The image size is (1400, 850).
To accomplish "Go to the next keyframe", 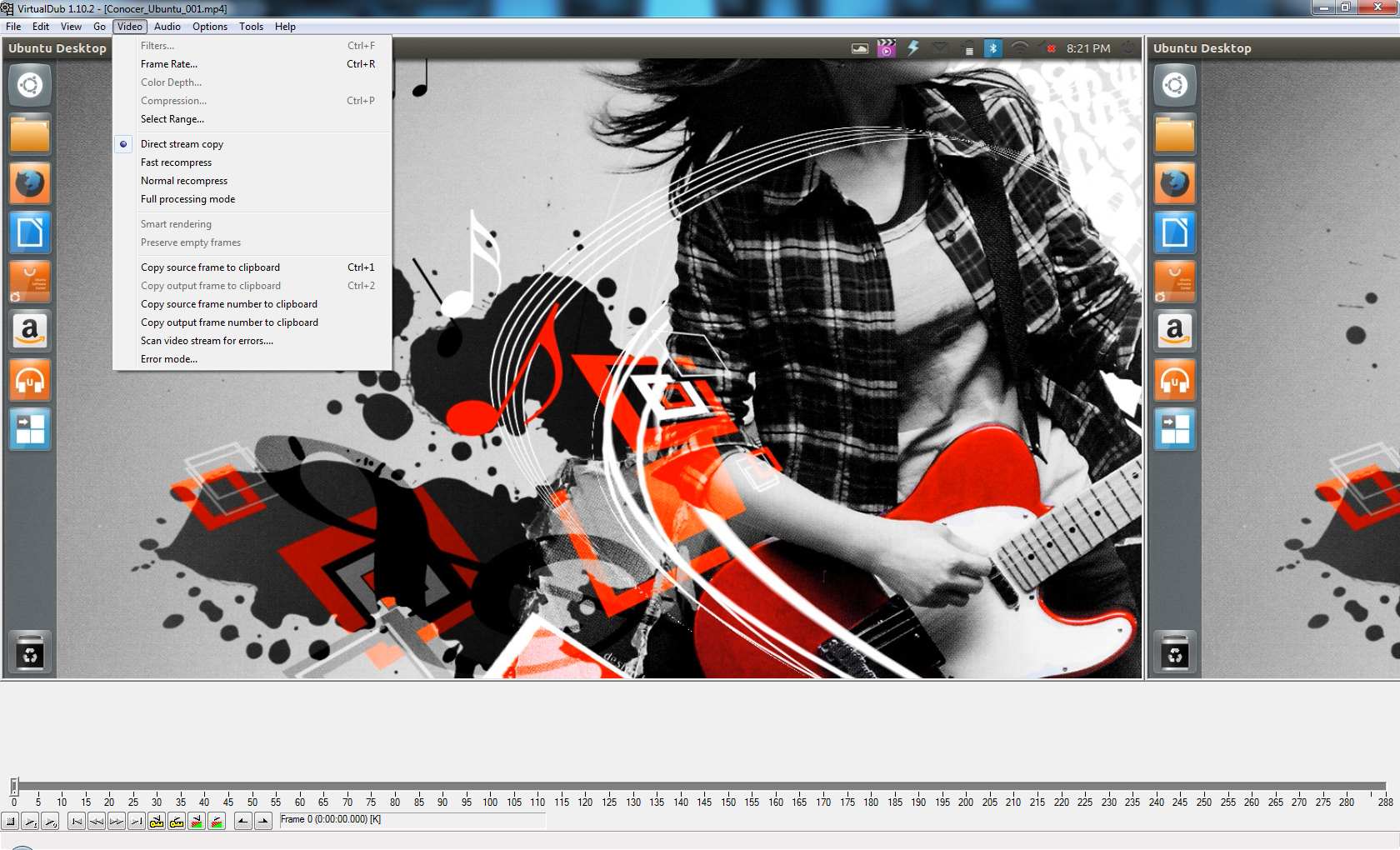I will tap(177, 822).
